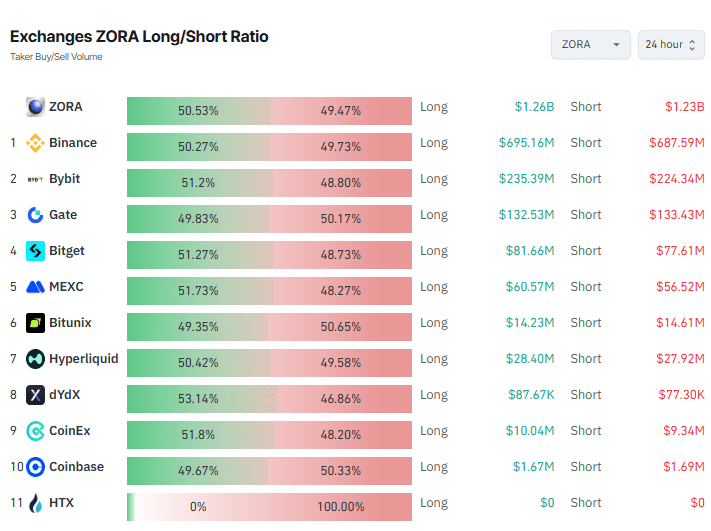Click the MEXC exchange logo

coord(35,287)
